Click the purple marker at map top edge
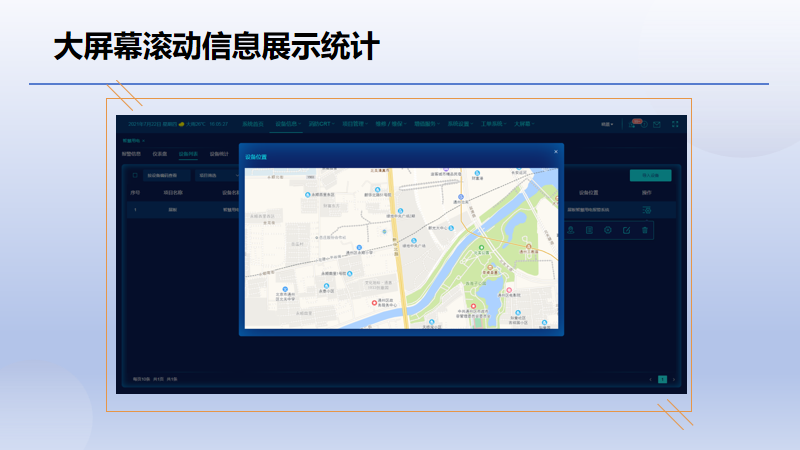This screenshot has height=450, width=800. (x=445, y=169)
